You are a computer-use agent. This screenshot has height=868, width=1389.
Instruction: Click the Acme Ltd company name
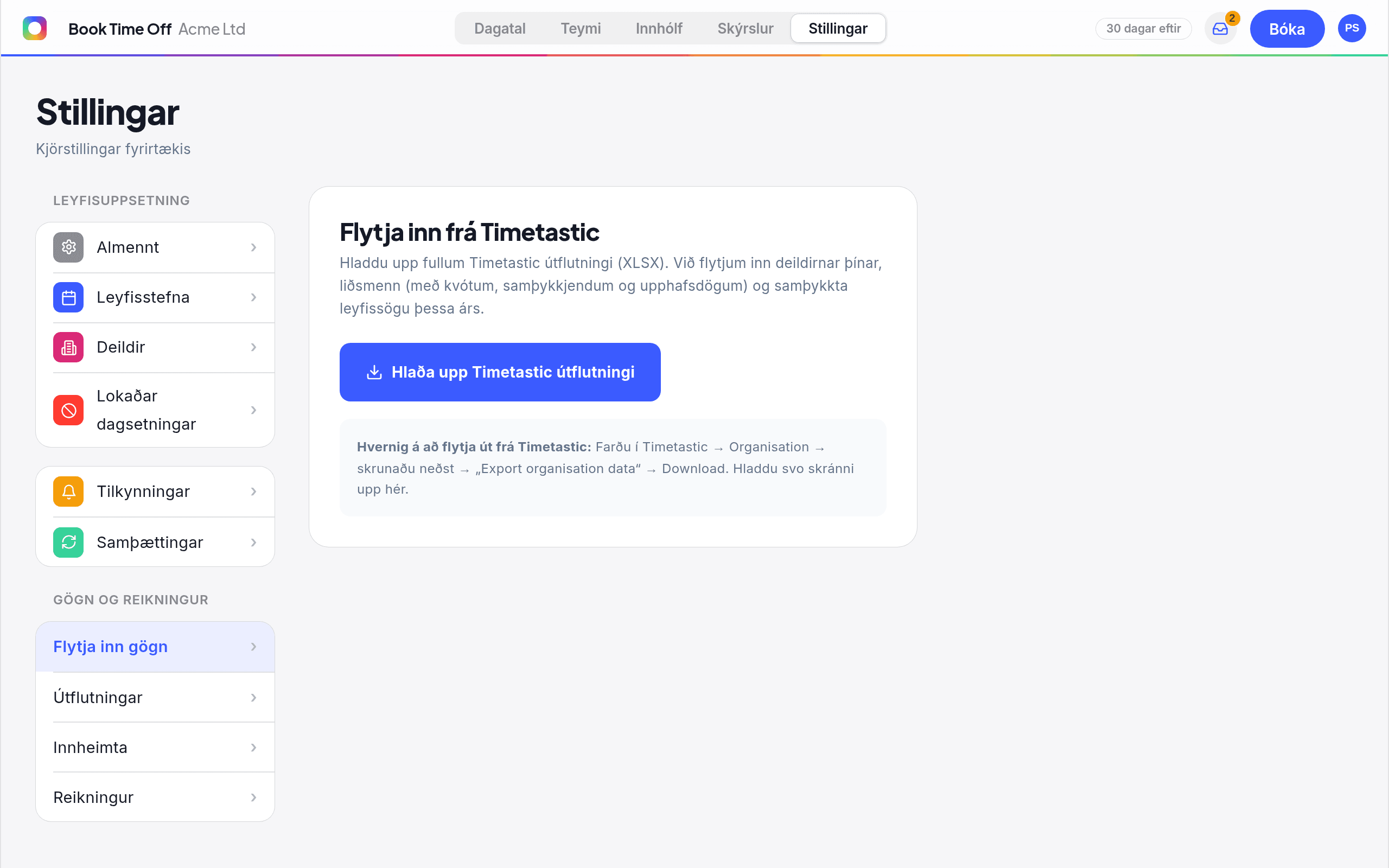click(x=212, y=29)
